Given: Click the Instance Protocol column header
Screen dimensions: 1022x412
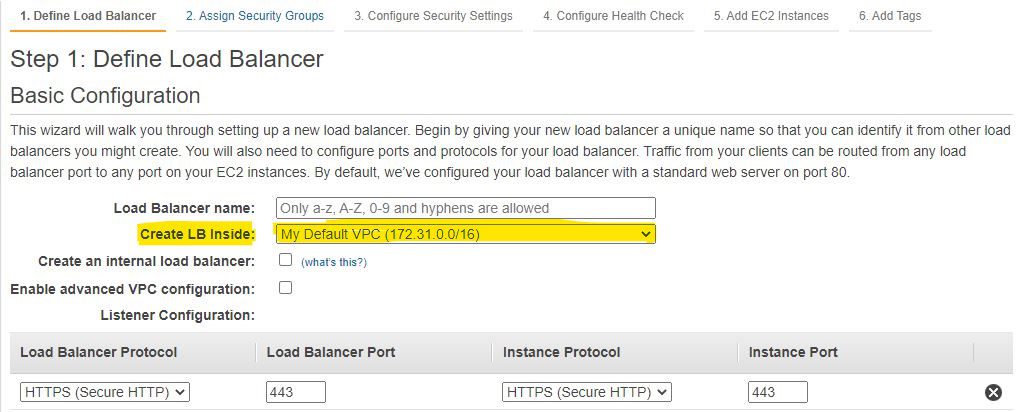Looking at the screenshot, I should point(562,352).
